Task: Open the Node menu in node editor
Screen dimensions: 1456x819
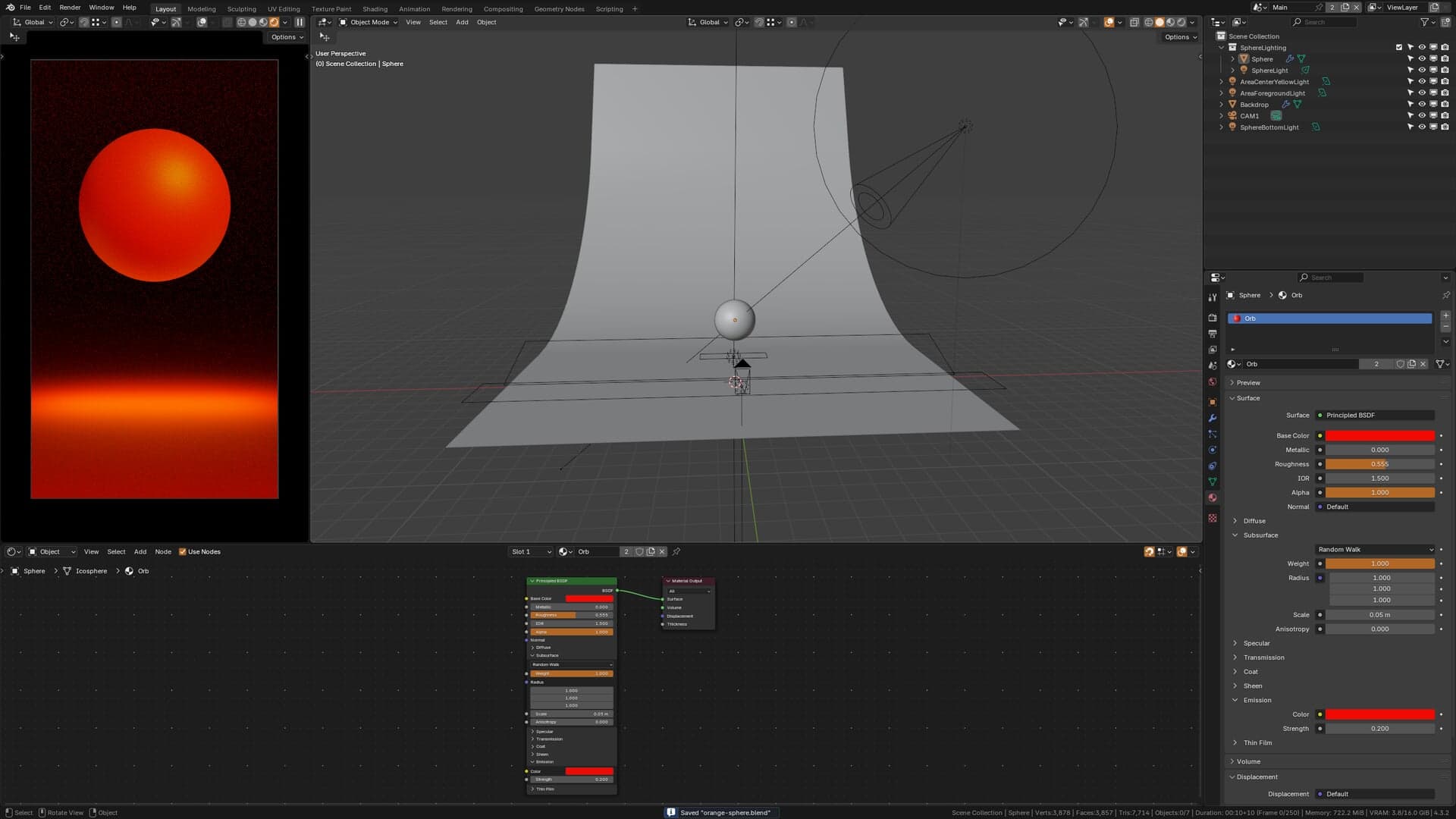Action: click(x=163, y=551)
